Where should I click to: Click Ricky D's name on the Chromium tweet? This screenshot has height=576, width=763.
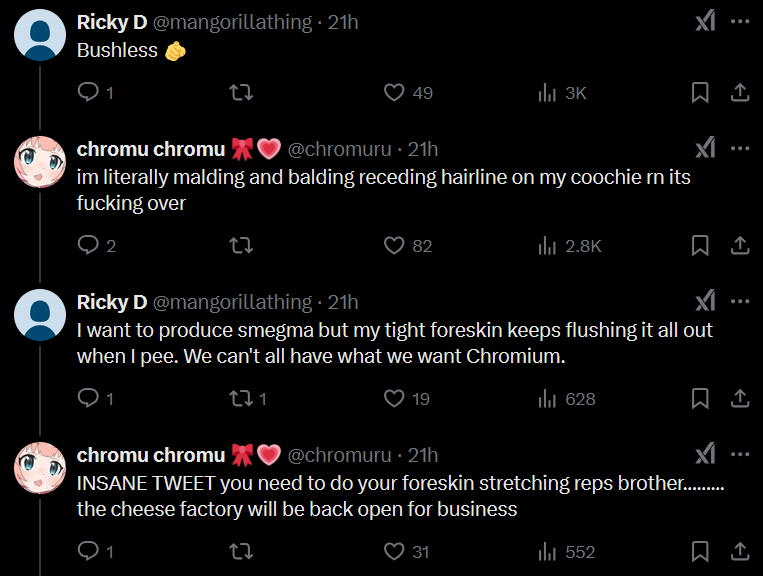point(111,302)
